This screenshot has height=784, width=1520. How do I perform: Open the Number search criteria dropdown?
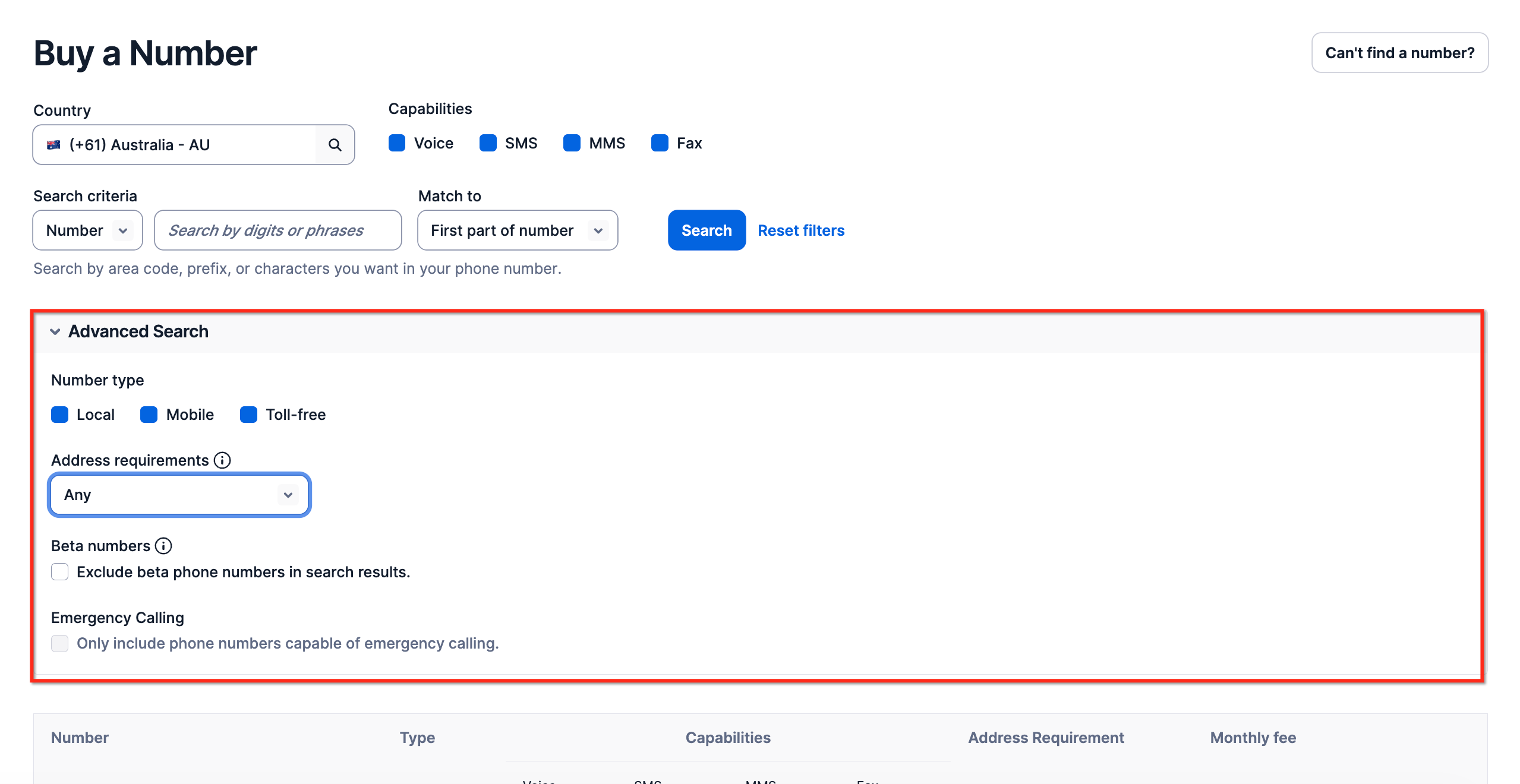(x=87, y=230)
